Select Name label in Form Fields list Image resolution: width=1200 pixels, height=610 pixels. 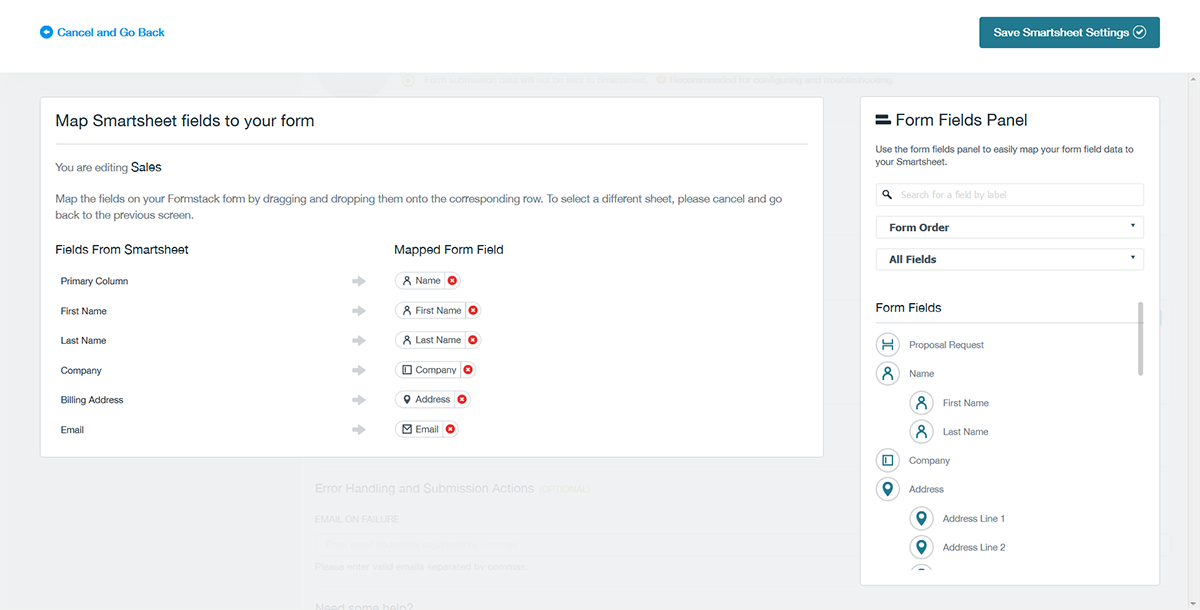click(x=922, y=374)
